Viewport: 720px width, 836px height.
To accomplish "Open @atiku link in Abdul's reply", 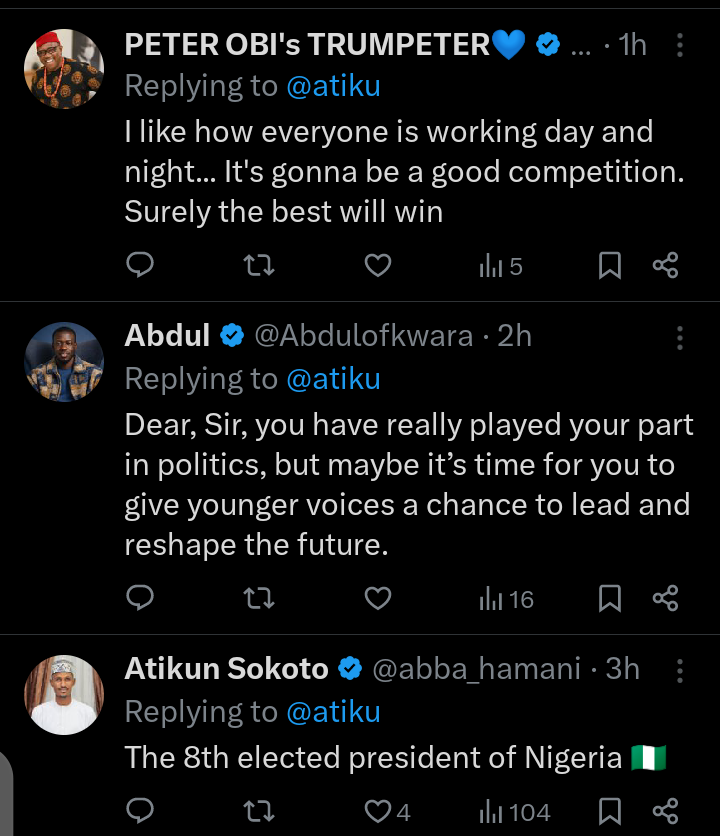I will [x=333, y=379].
